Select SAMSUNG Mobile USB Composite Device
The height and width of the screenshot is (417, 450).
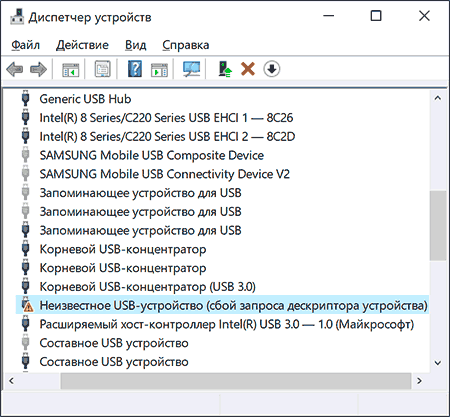point(152,155)
